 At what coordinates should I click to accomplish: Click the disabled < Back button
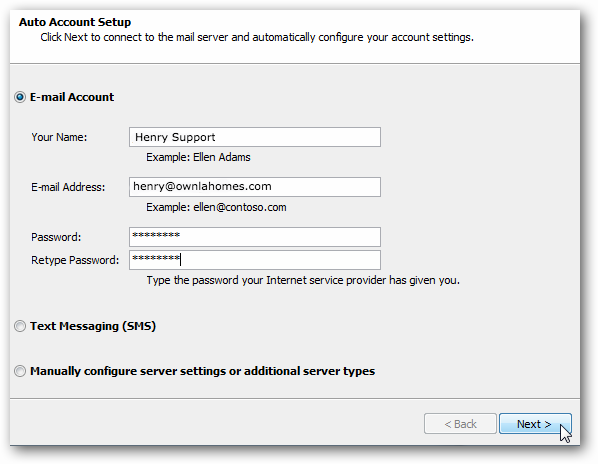(460, 424)
